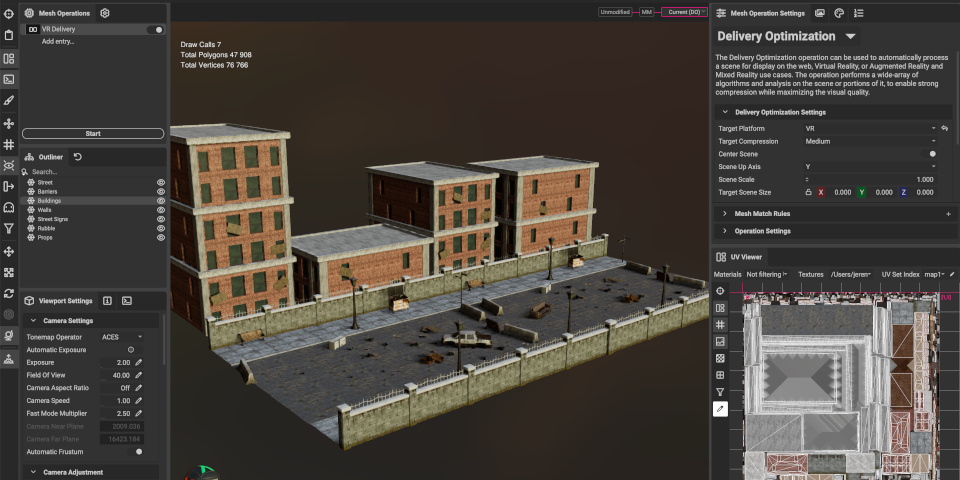Click the pencil icon next to Exposure
The image size is (960, 480).
point(139,362)
